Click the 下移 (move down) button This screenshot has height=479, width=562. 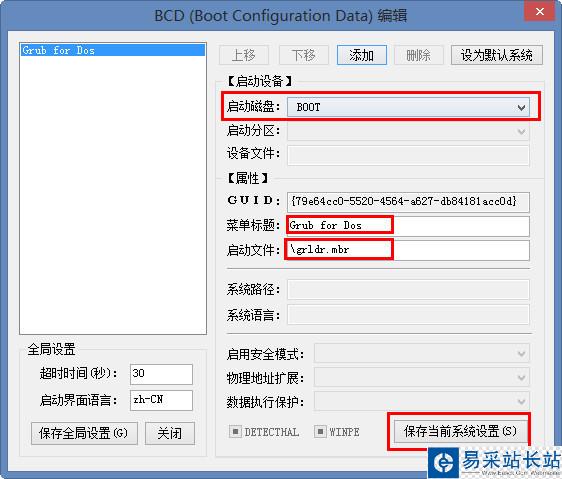click(304, 55)
